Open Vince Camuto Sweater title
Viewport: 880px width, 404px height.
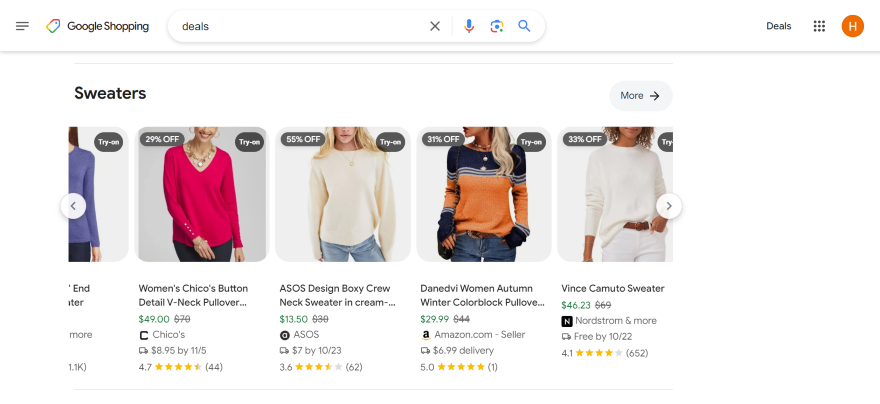[x=613, y=288]
